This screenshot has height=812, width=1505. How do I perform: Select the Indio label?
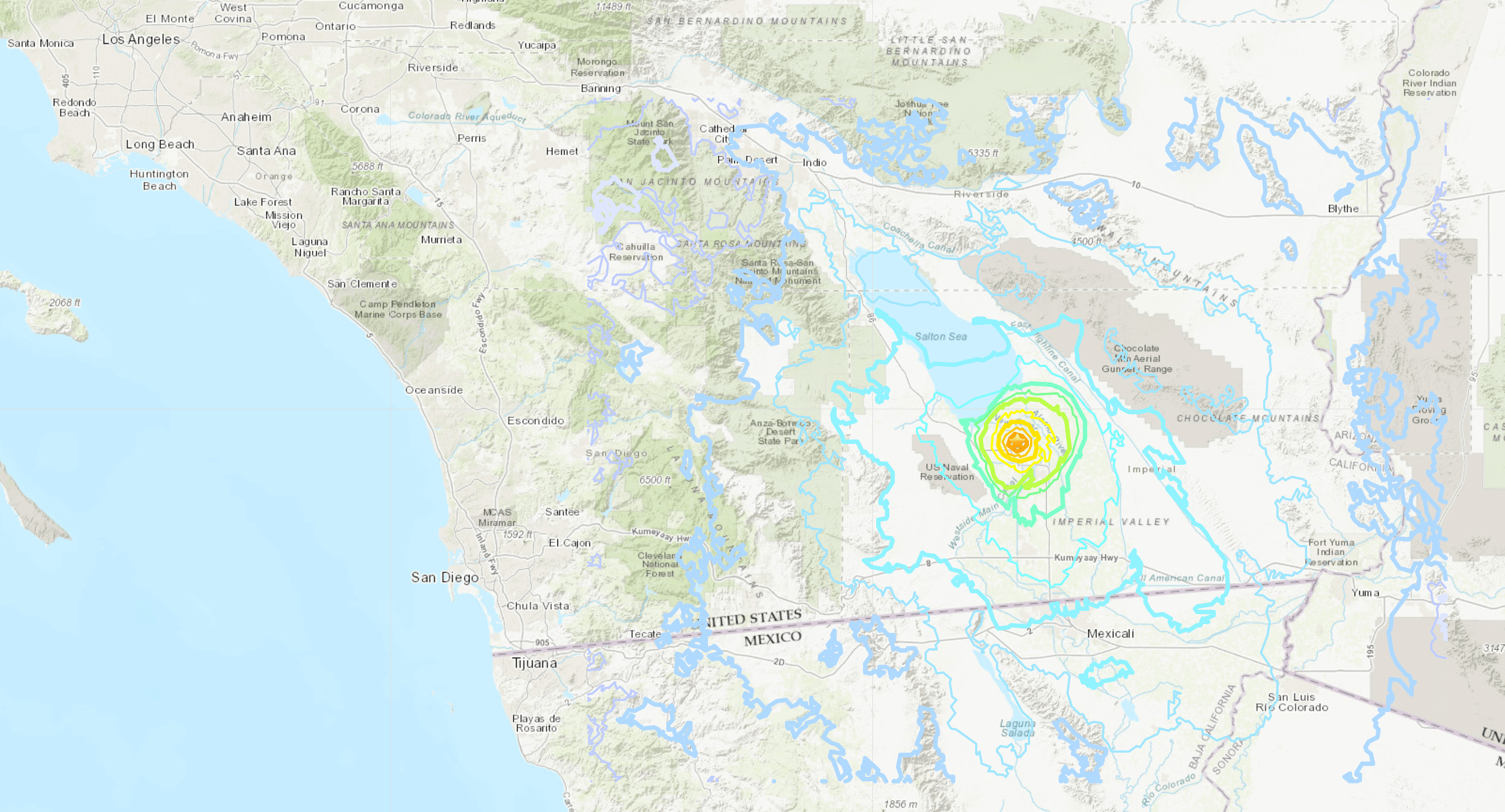pyautogui.click(x=815, y=163)
